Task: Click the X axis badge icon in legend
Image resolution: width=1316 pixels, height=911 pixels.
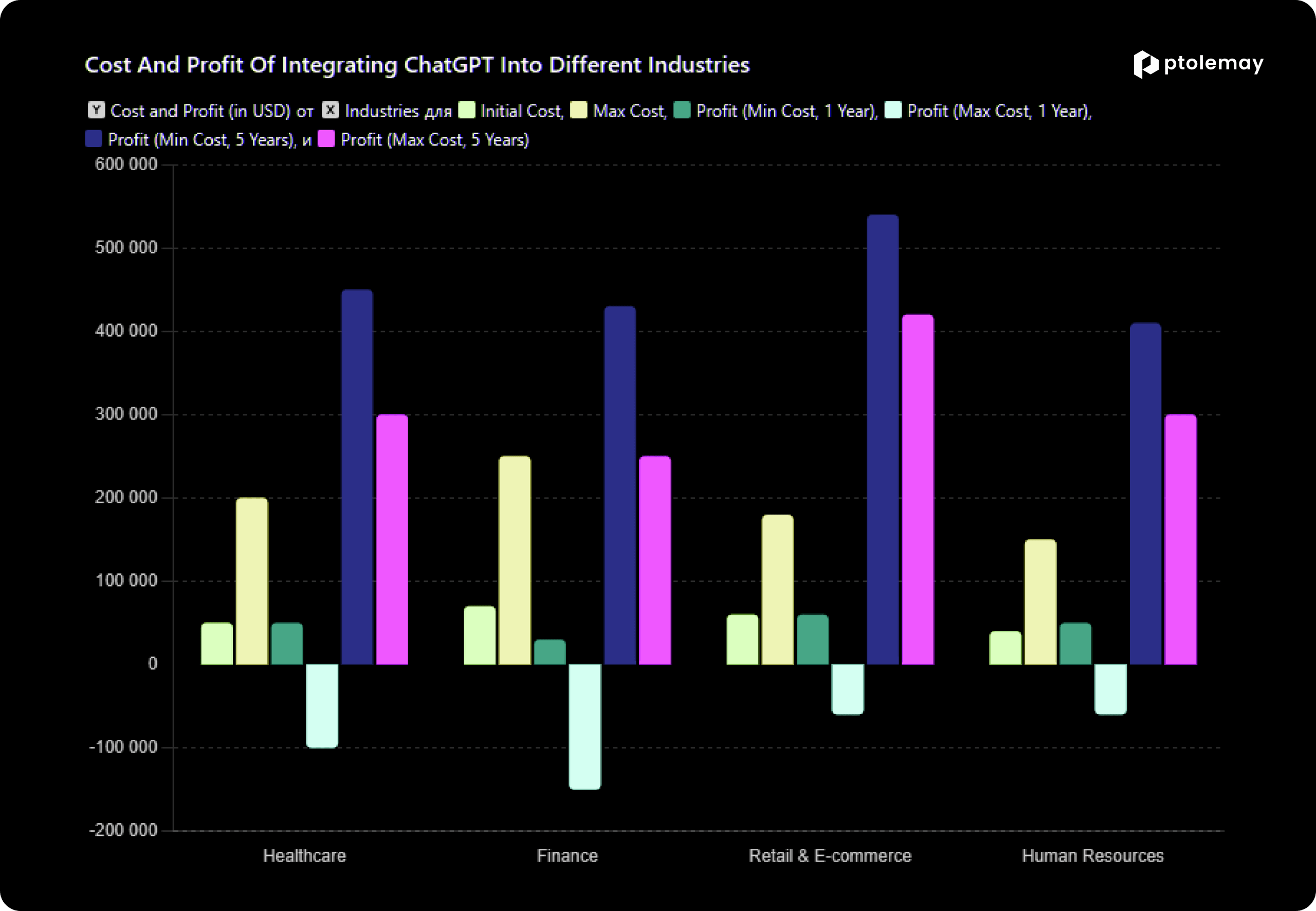Action: click(x=331, y=110)
